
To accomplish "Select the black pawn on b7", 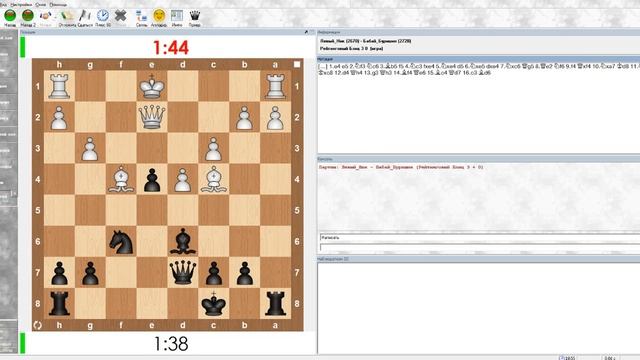I will (x=244, y=273).
